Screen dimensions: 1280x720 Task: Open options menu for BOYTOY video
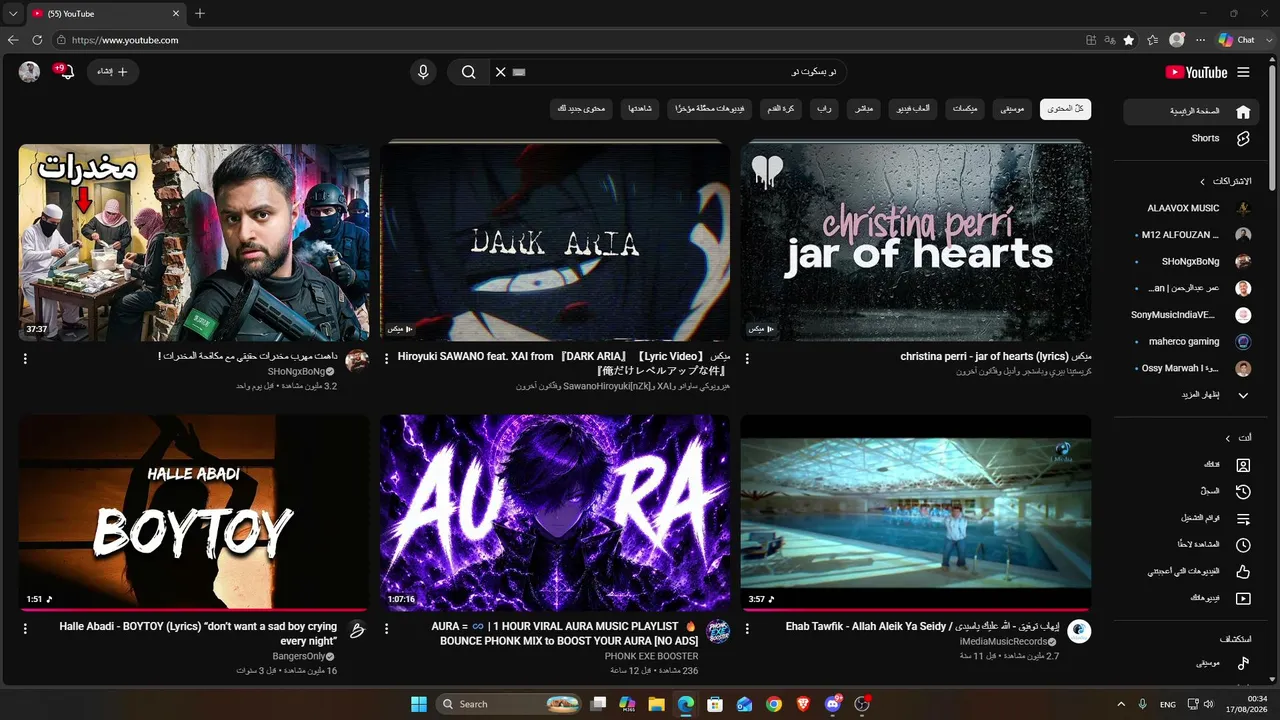25,628
